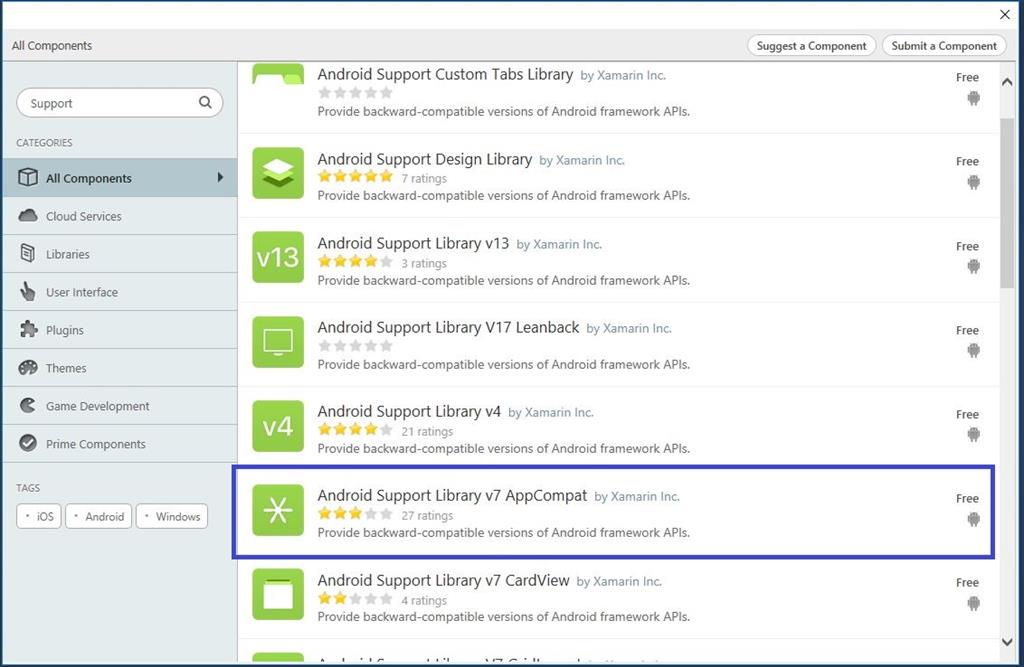Filter by the iOS tag
Image resolution: width=1024 pixels, height=667 pixels.
39,516
